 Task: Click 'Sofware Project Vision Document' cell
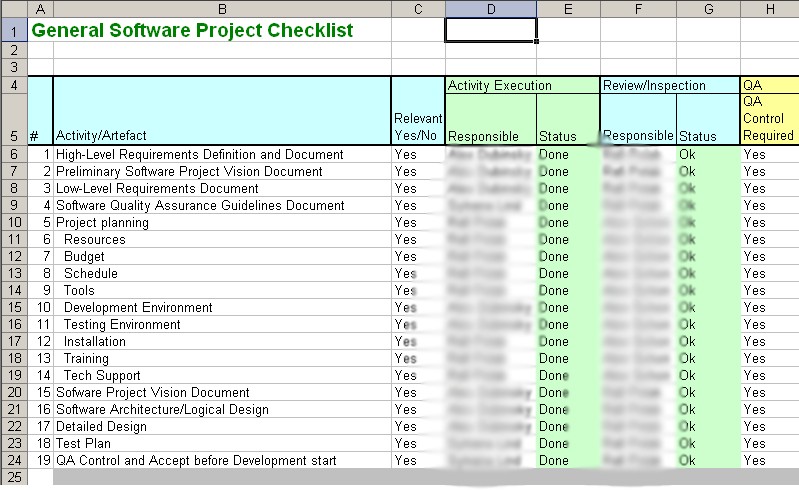222,393
